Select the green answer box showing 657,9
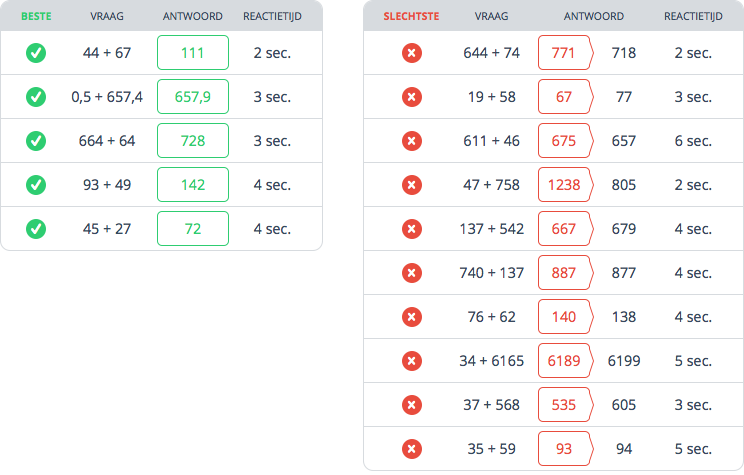Screen dimensions: 744x475 [193, 97]
